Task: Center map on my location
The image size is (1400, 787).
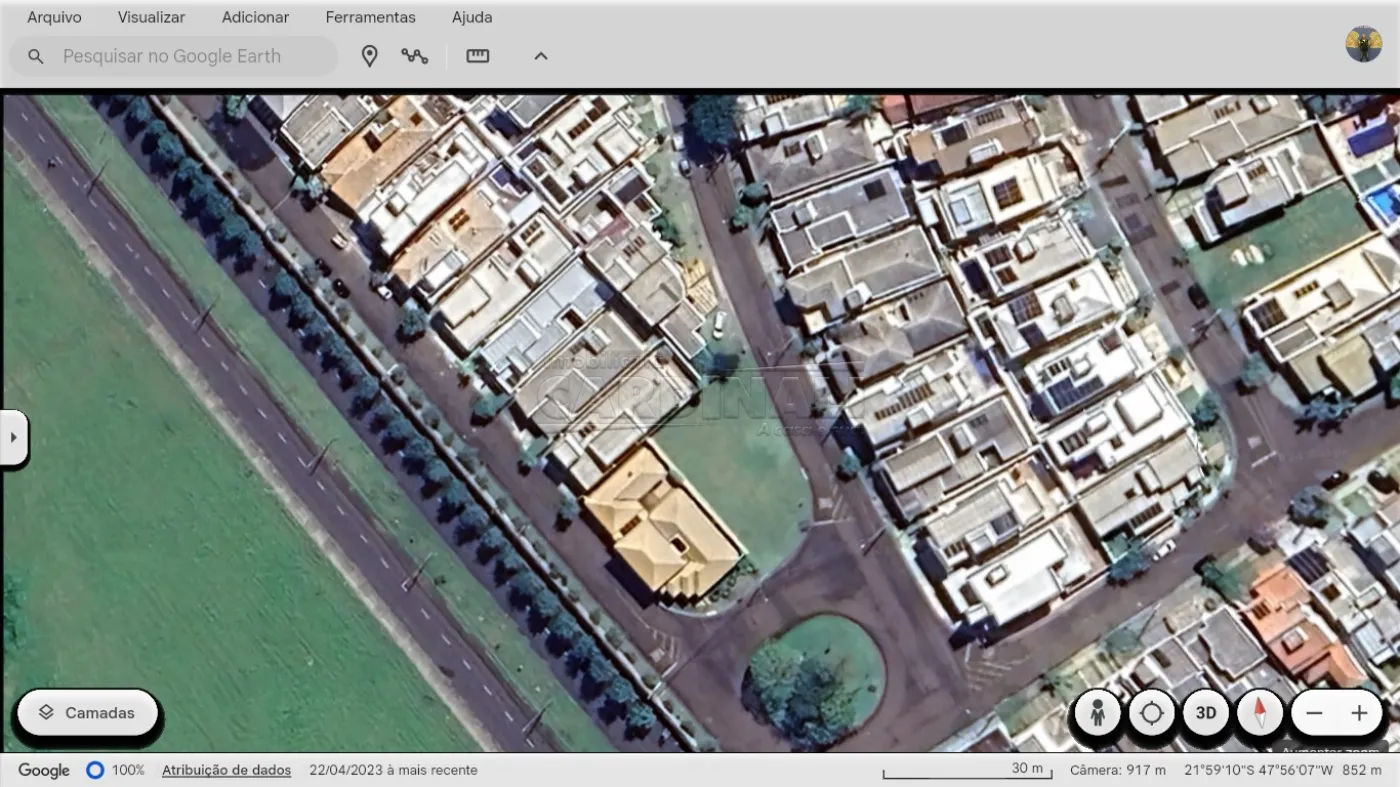Action: [1152, 713]
